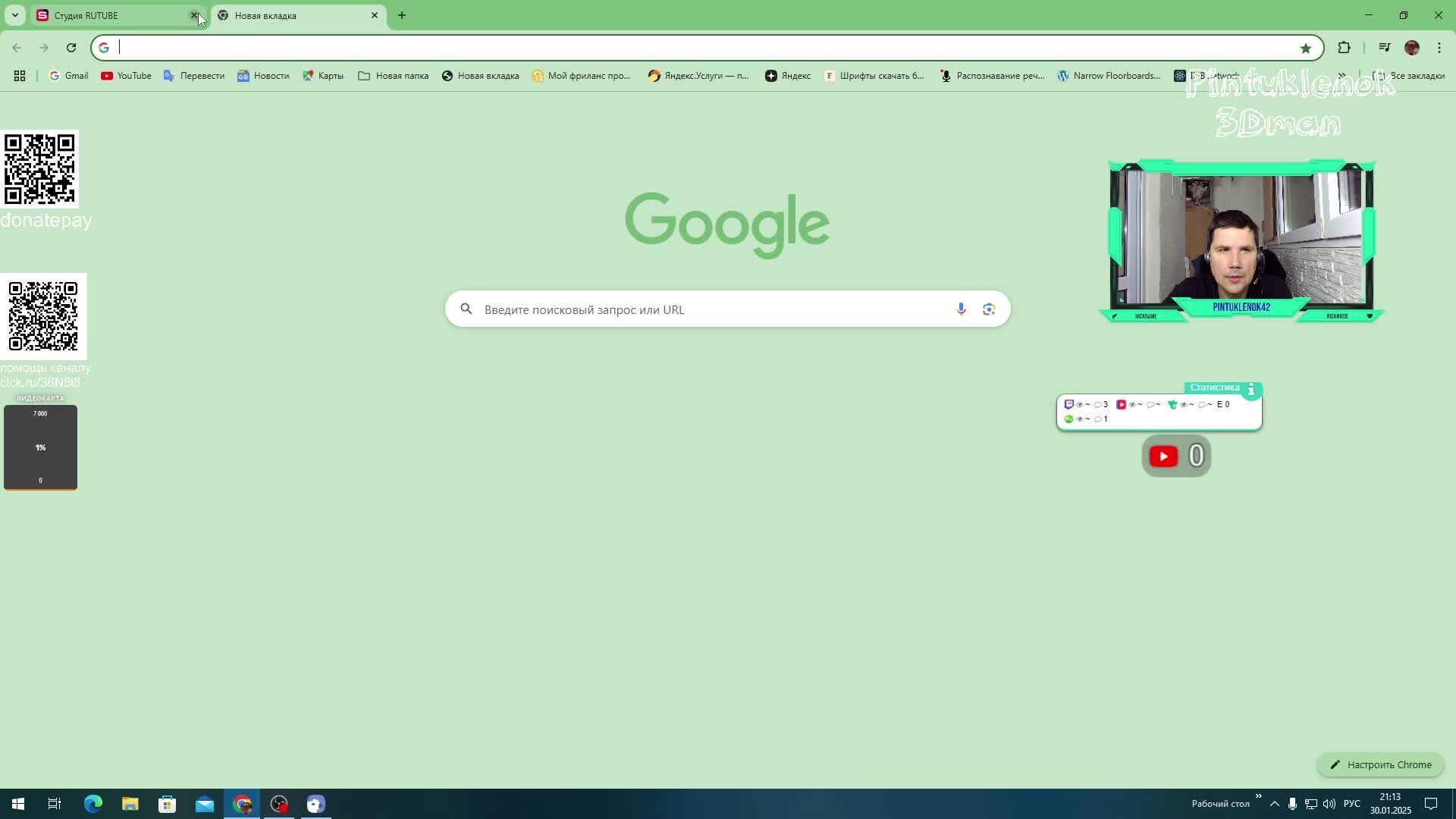Reload the current page
Image resolution: width=1456 pixels, height=819 pixels.
pos(71,48)
